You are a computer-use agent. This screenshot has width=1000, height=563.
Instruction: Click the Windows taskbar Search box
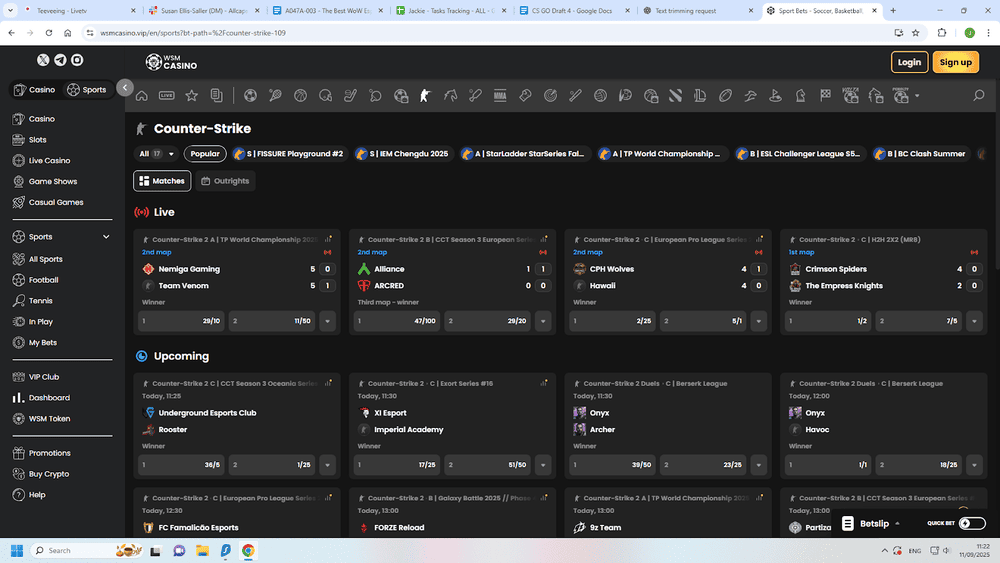click(x=86, y=551)
